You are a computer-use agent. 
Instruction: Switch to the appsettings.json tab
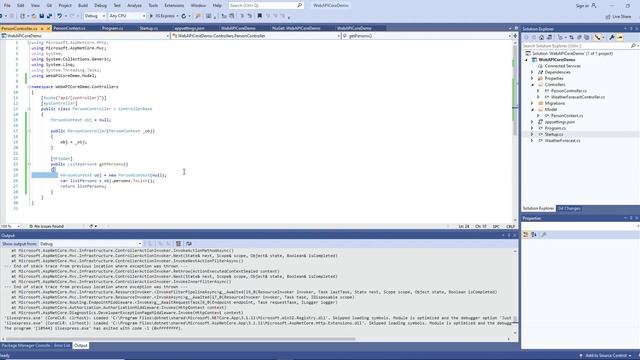pos(189,29)
